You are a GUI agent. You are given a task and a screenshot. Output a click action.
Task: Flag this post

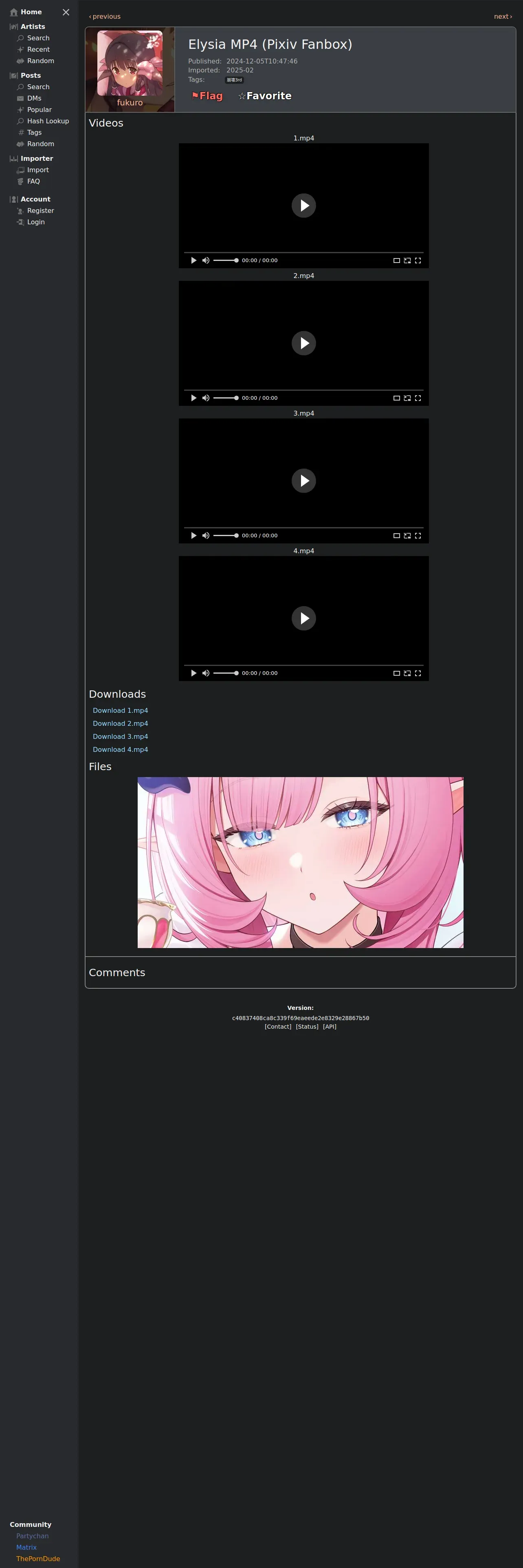207,96
